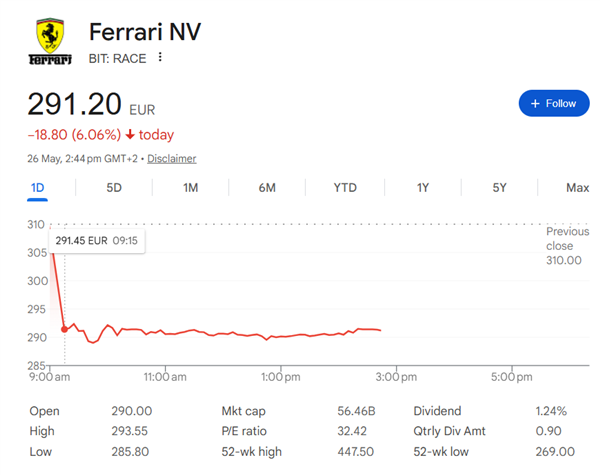The image size is (600, 475).
Task: Select the YTD chart range
Action: click(345, 188)
